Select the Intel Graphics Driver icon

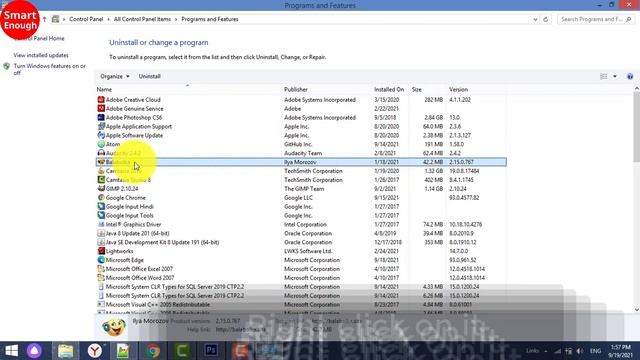[x=101, y=224]
